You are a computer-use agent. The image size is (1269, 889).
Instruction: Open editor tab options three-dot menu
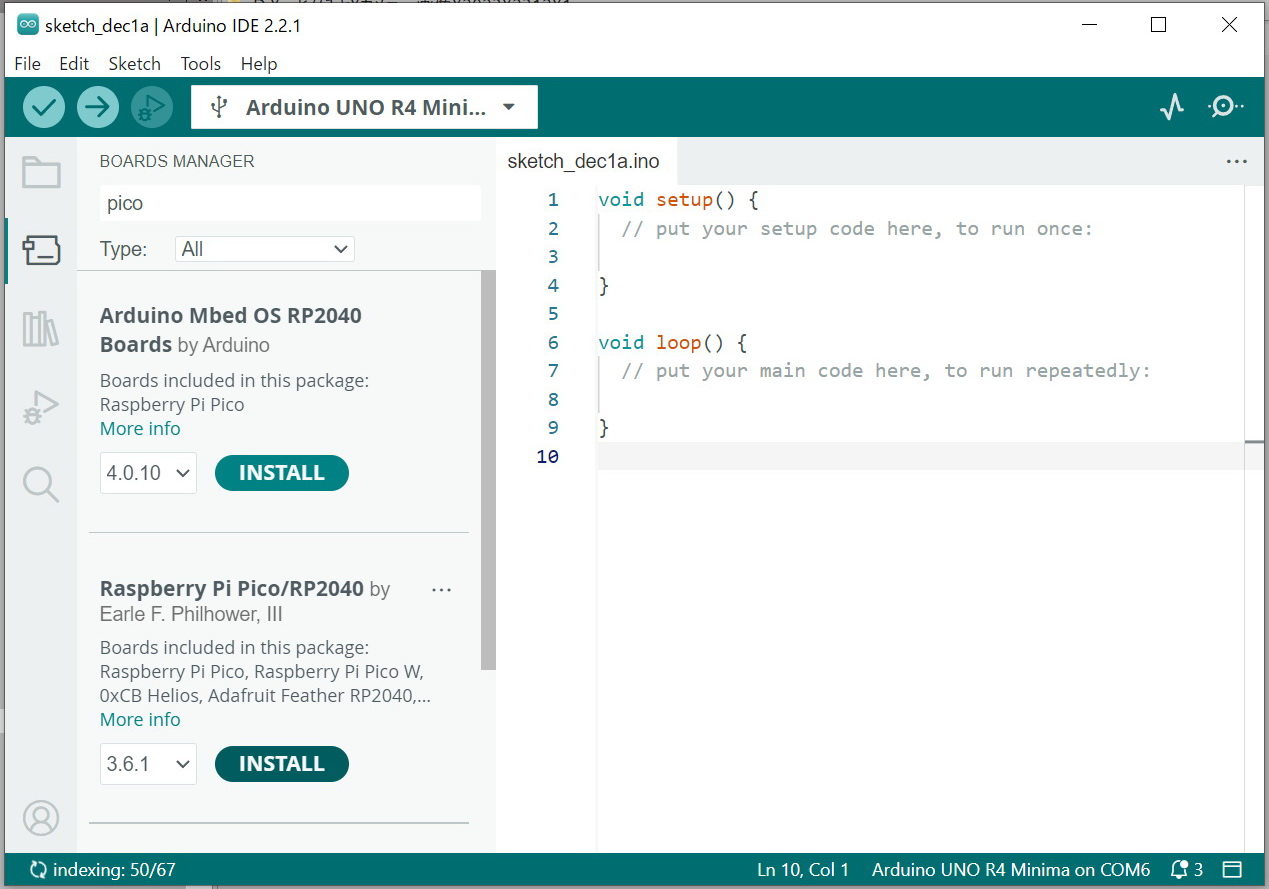tap(1237, 162)
